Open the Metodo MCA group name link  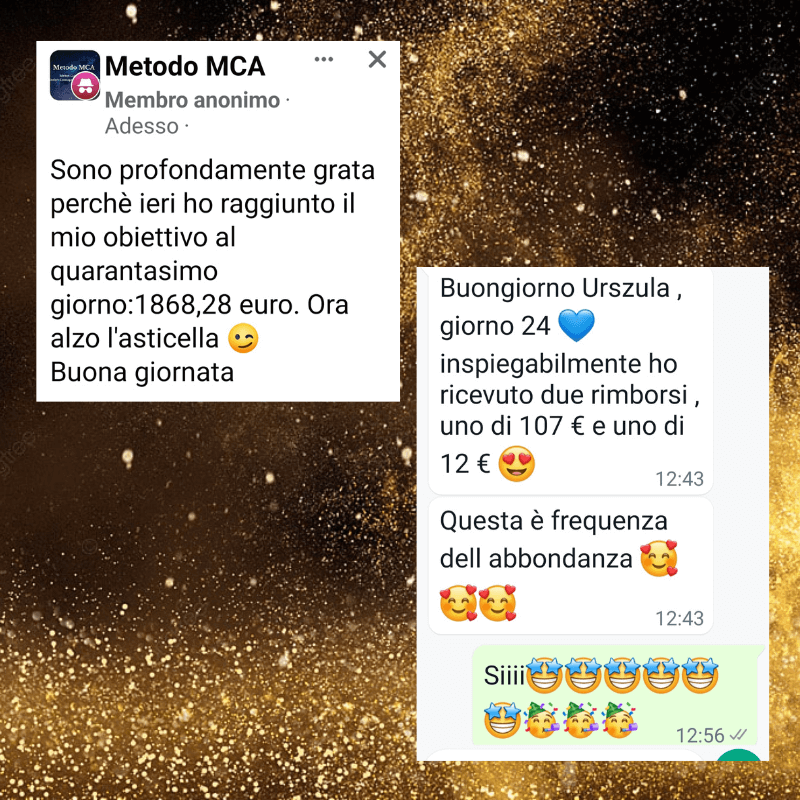pos(185,66)
